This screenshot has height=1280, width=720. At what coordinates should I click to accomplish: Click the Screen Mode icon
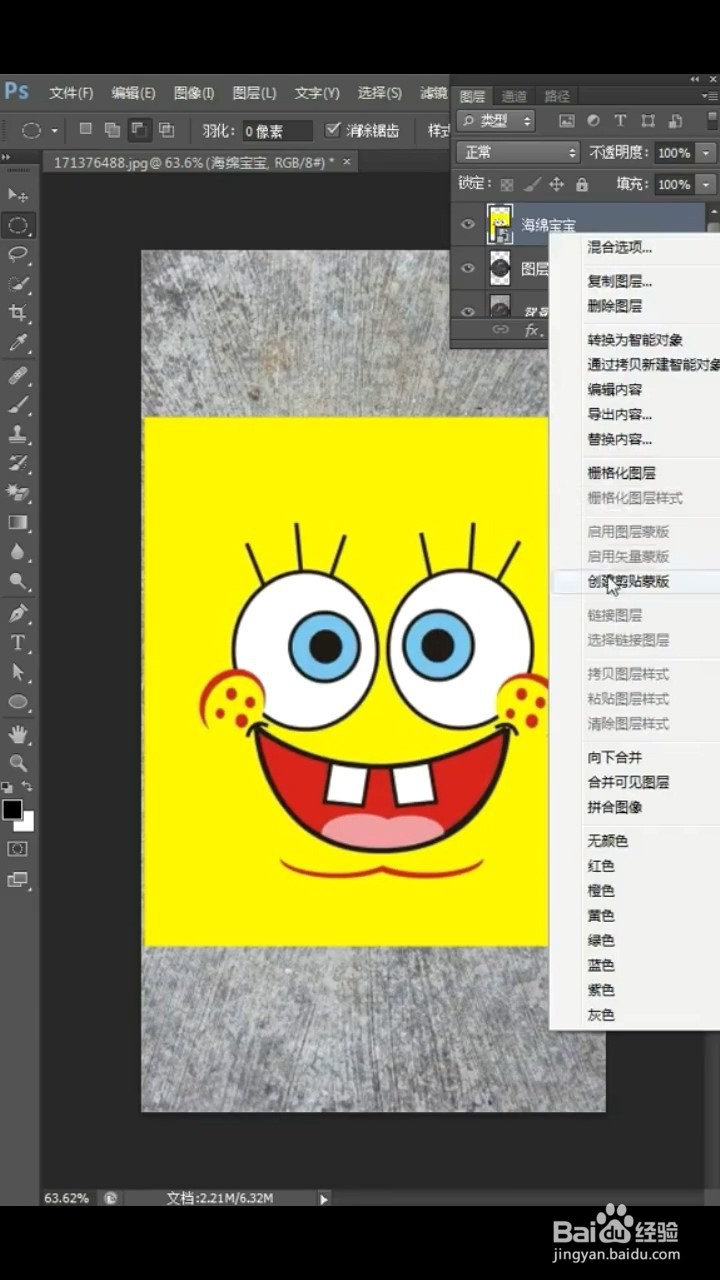point(18,880)
